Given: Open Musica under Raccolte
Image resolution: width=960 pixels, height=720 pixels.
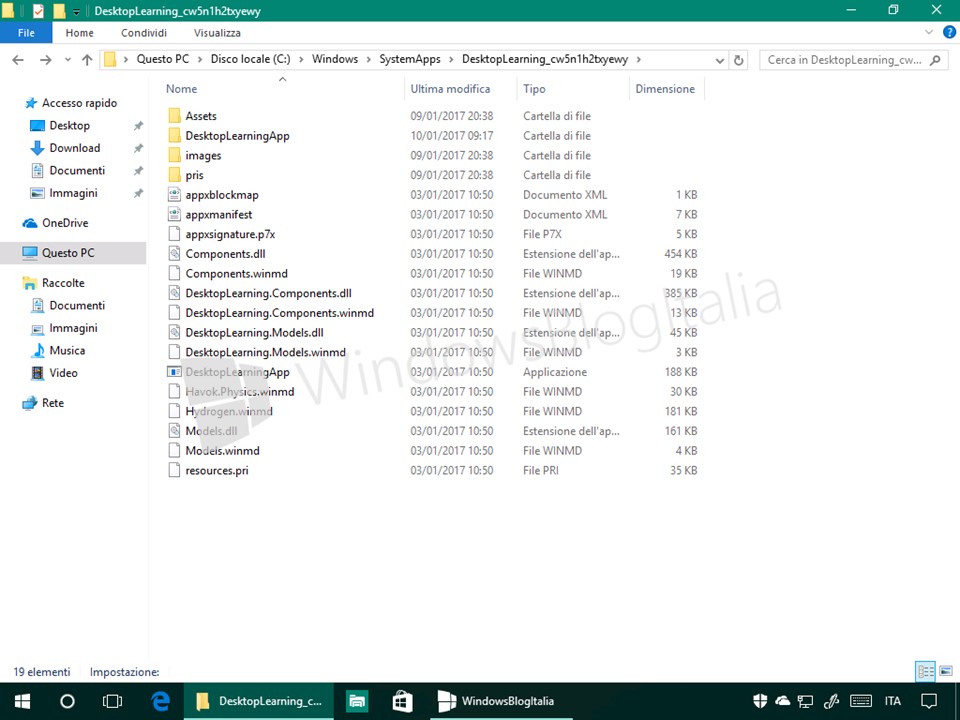Looking at the screenshot, I should tap(67, 350).
